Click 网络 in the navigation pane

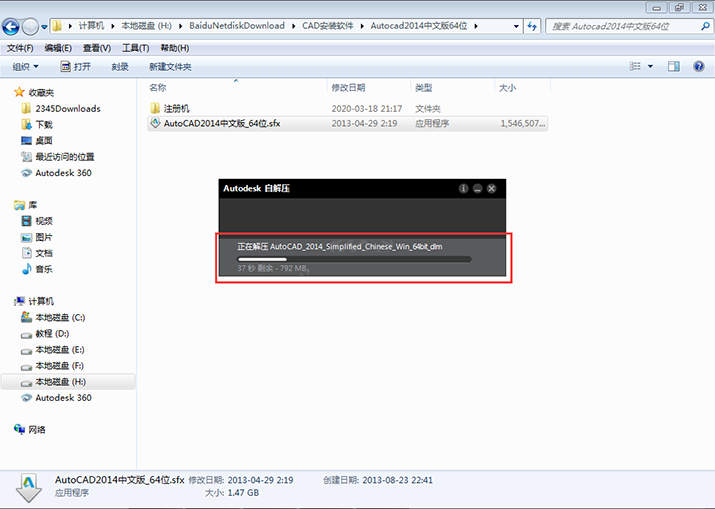pos(30,429)
